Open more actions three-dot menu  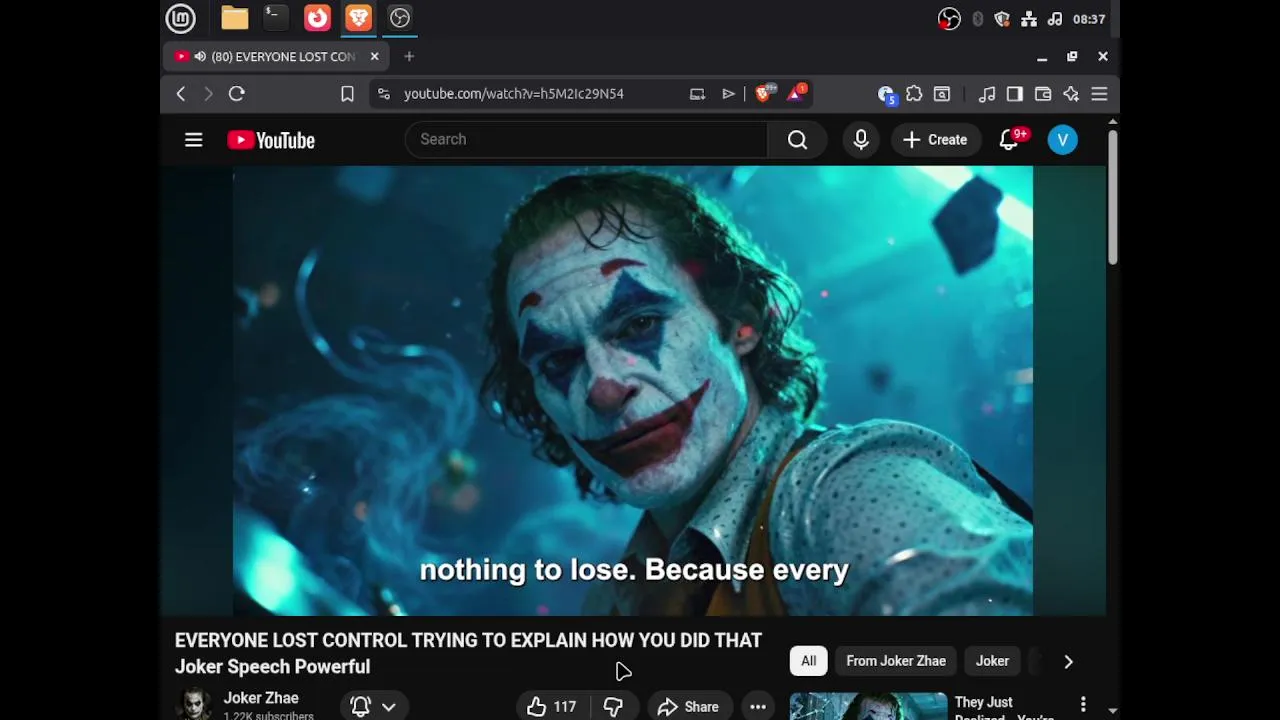758,707
